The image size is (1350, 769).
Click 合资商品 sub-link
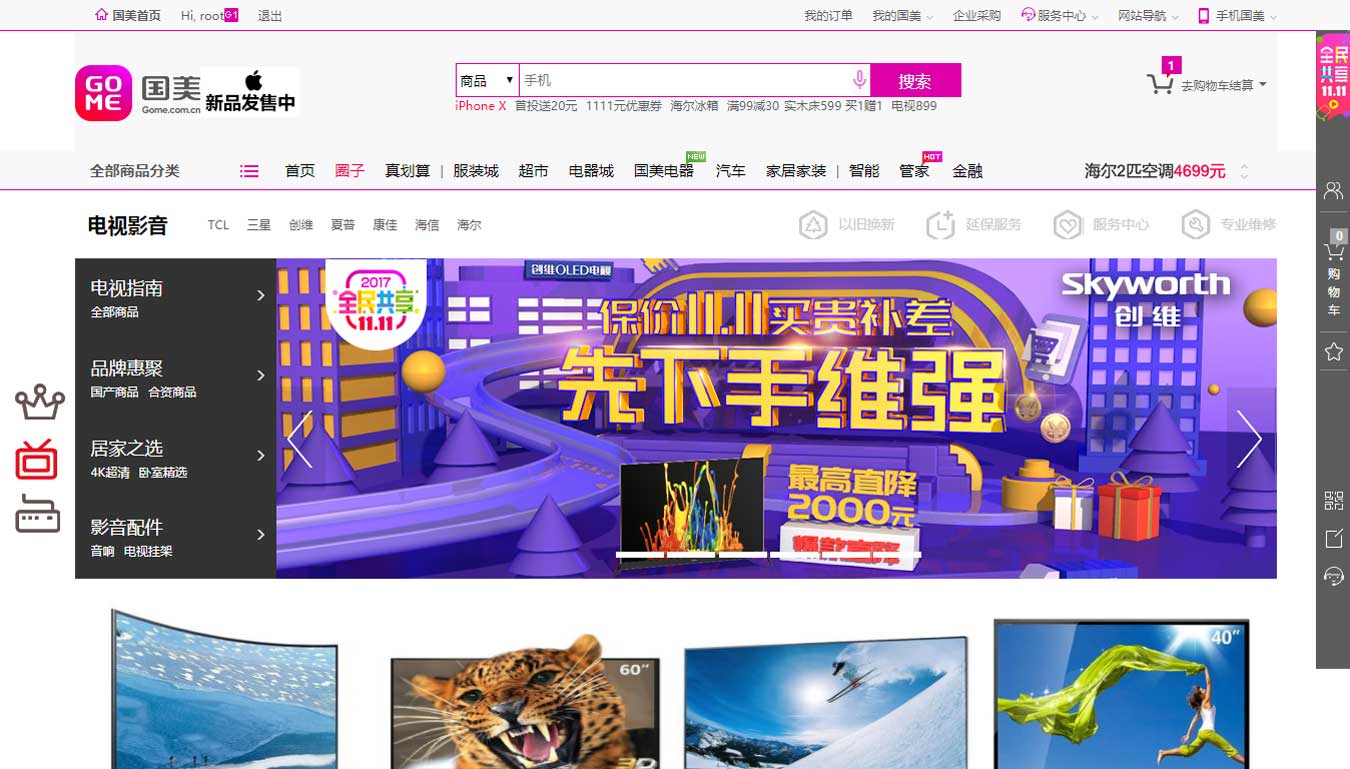point(172,392)
